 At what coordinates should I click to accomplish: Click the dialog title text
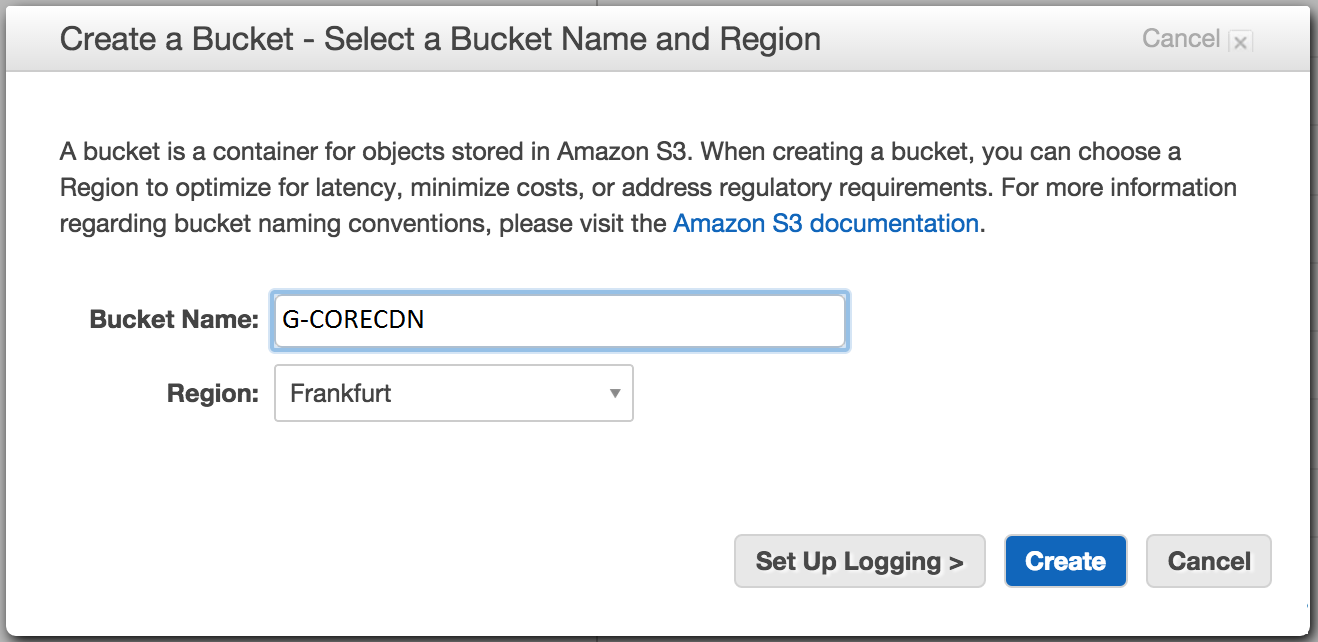440,39
